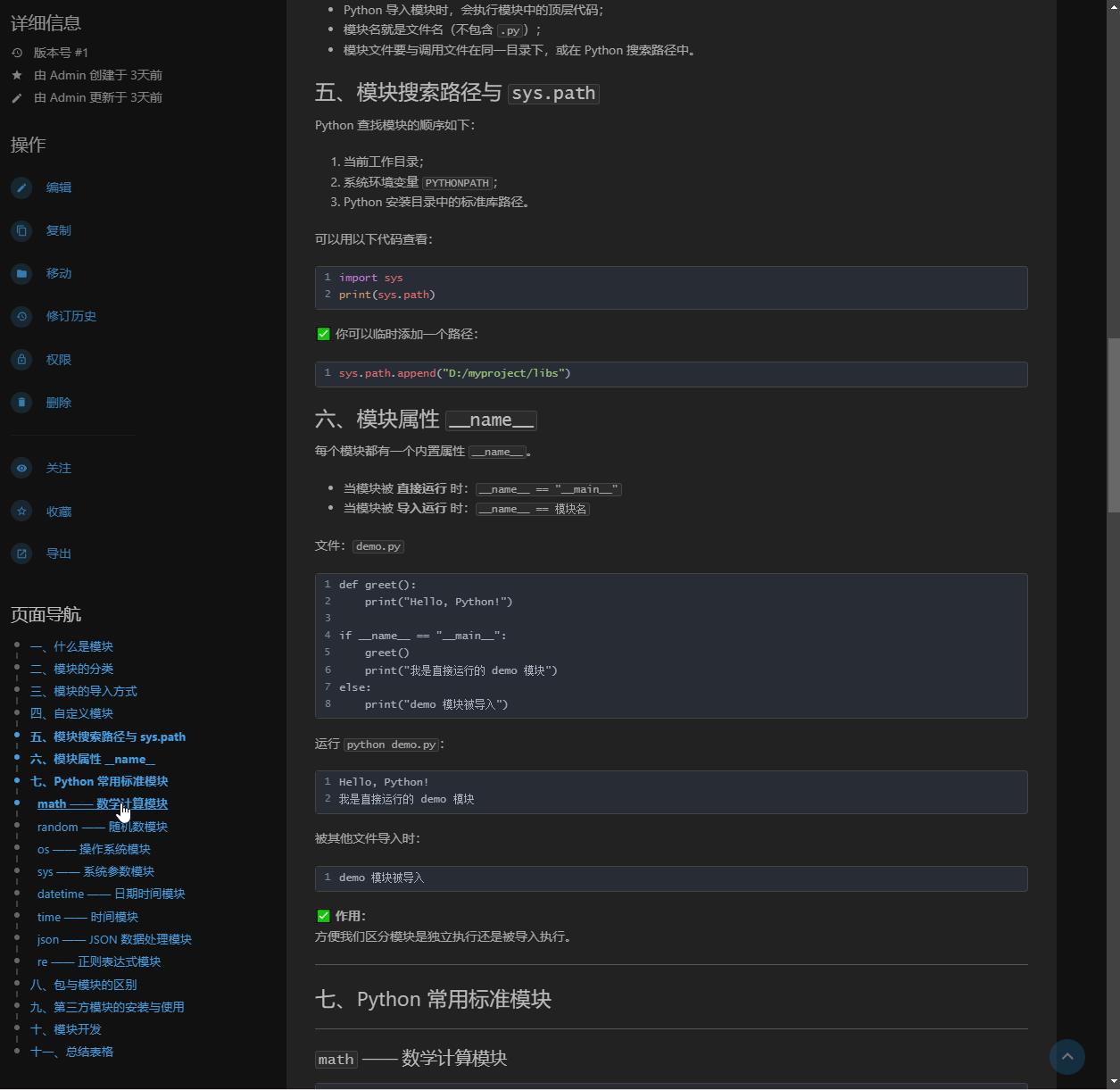This screenshot has width=1120, height=1090.
Task: Click the trash icon next to 删除
Action: (x=21, y=403)
